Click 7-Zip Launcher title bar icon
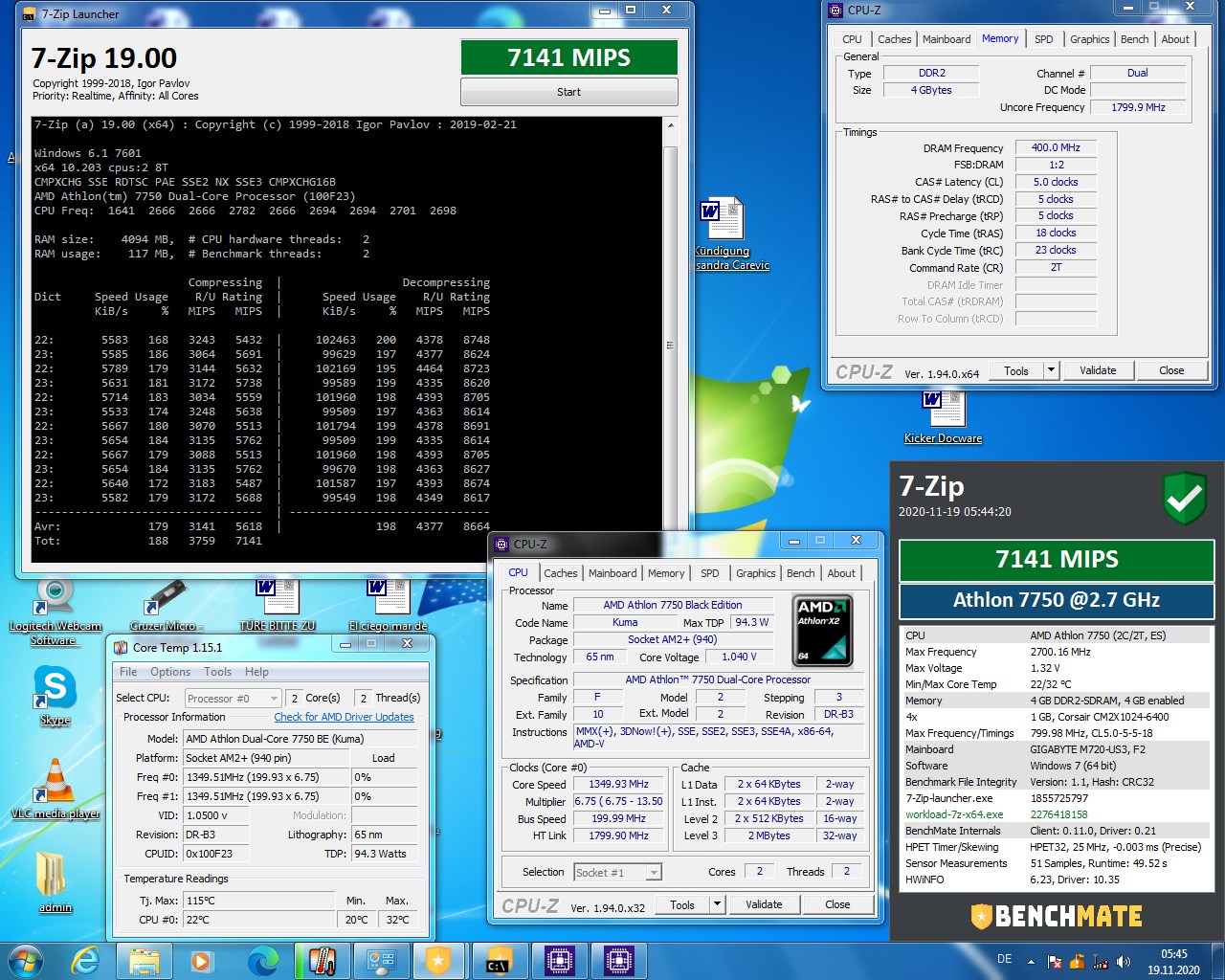1225x980 pixels. [29, 14]
